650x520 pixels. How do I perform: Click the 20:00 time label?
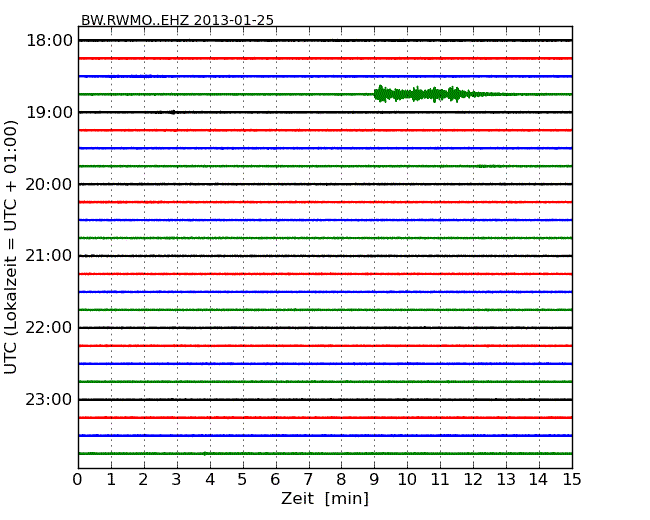point(49,185)
